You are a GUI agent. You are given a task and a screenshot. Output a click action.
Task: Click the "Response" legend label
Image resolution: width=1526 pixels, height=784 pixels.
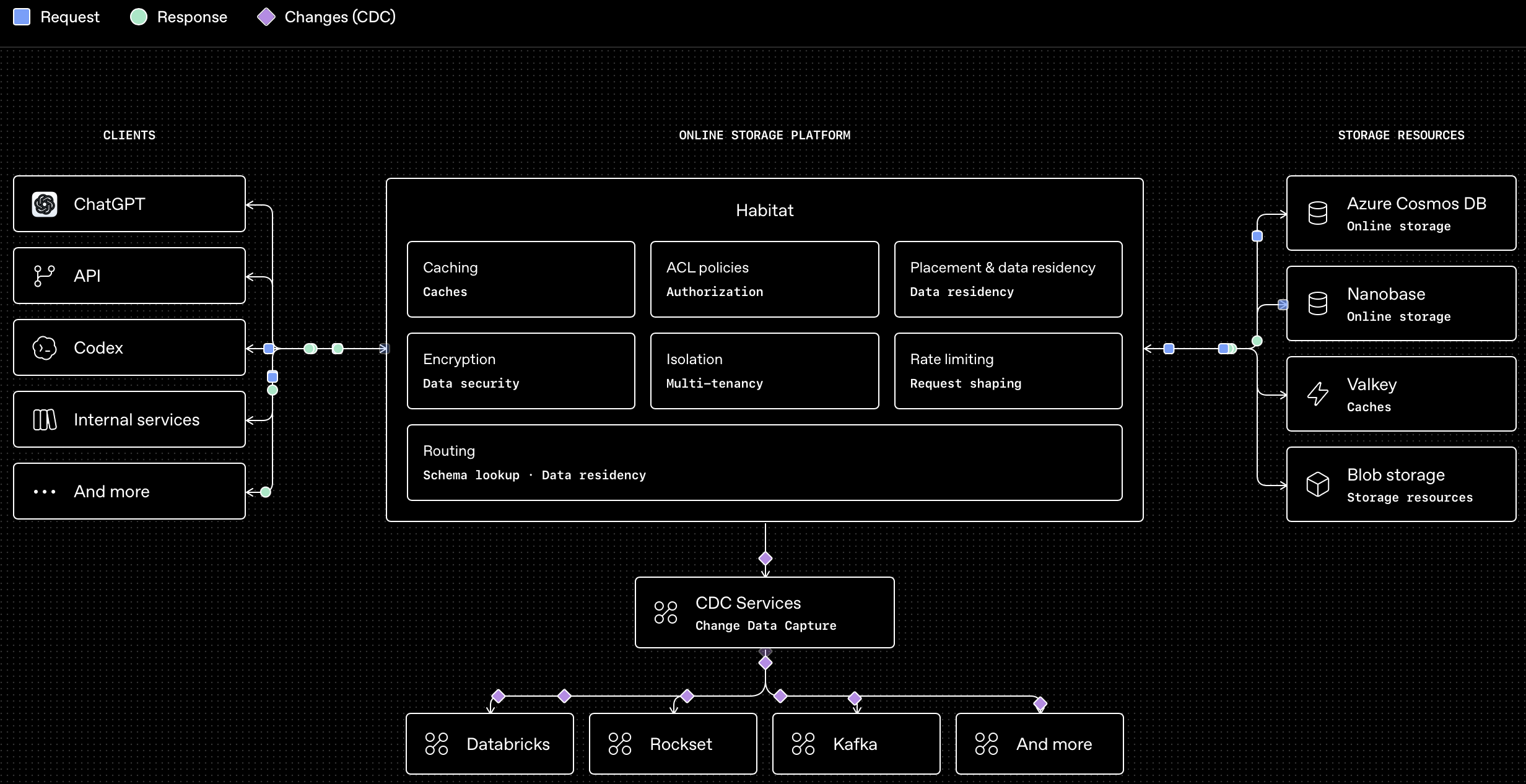pos(193,17)
